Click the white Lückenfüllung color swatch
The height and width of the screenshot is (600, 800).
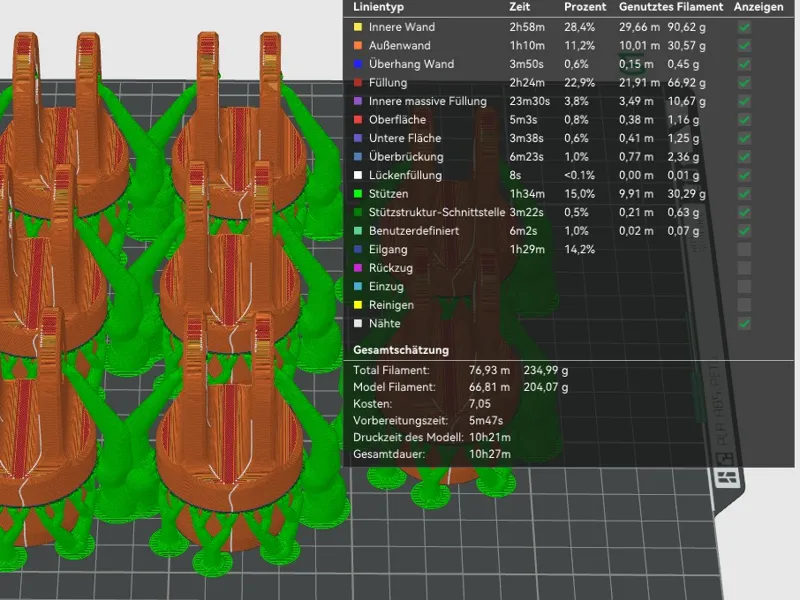tap(358, 176)
